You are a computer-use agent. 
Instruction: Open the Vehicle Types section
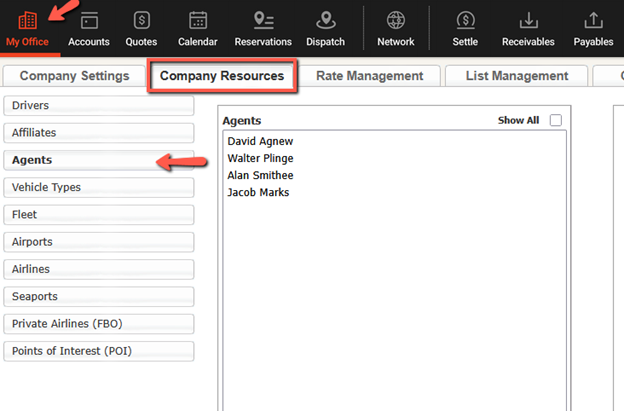pos(99,187)
